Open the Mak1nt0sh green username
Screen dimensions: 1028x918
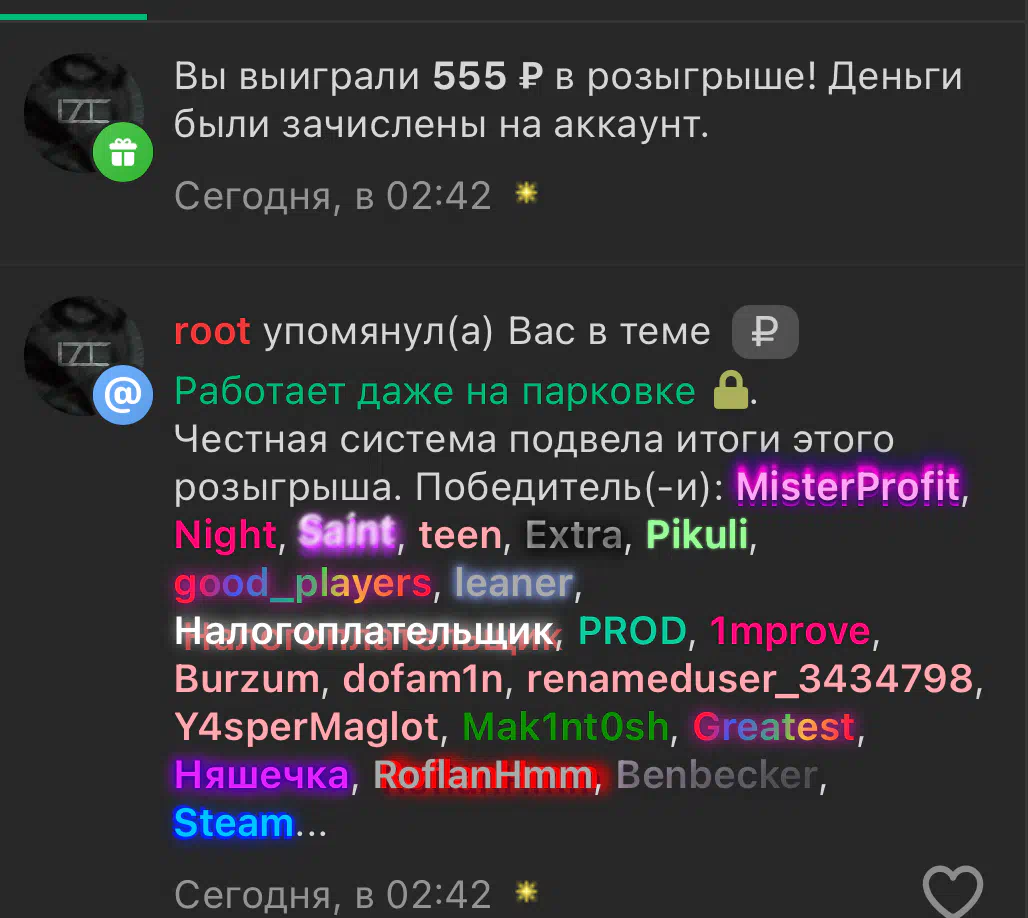click(565, 727)
